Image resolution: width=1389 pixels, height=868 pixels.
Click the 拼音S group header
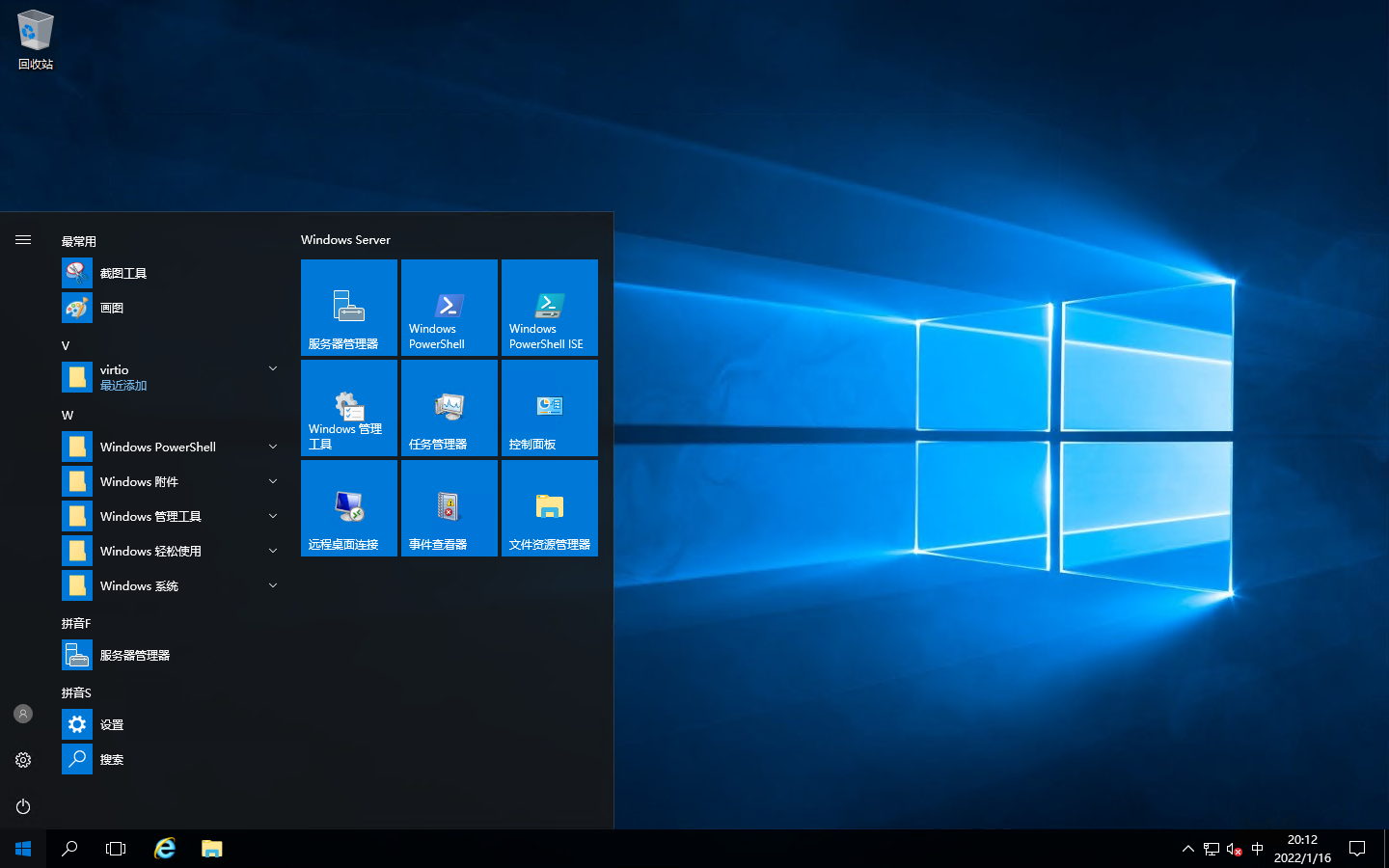(x=76, y=692)
